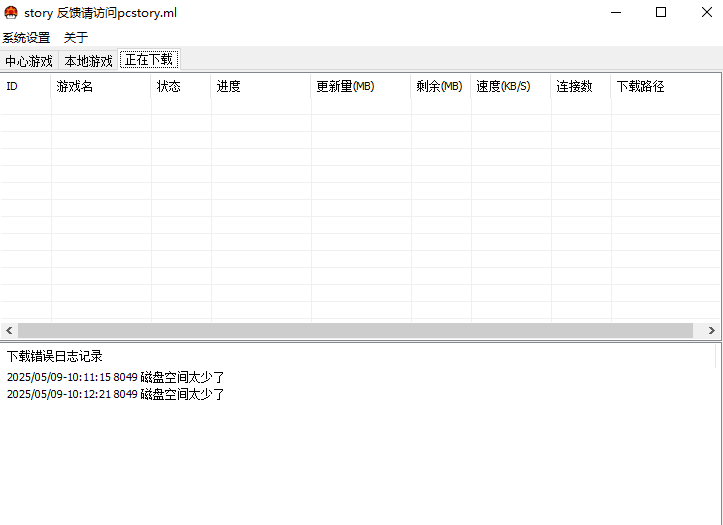The width and height of the screenshot is (723, 525).
Task: Click the horizontal scrollbar thumb
Action: [x=355, y=330]
